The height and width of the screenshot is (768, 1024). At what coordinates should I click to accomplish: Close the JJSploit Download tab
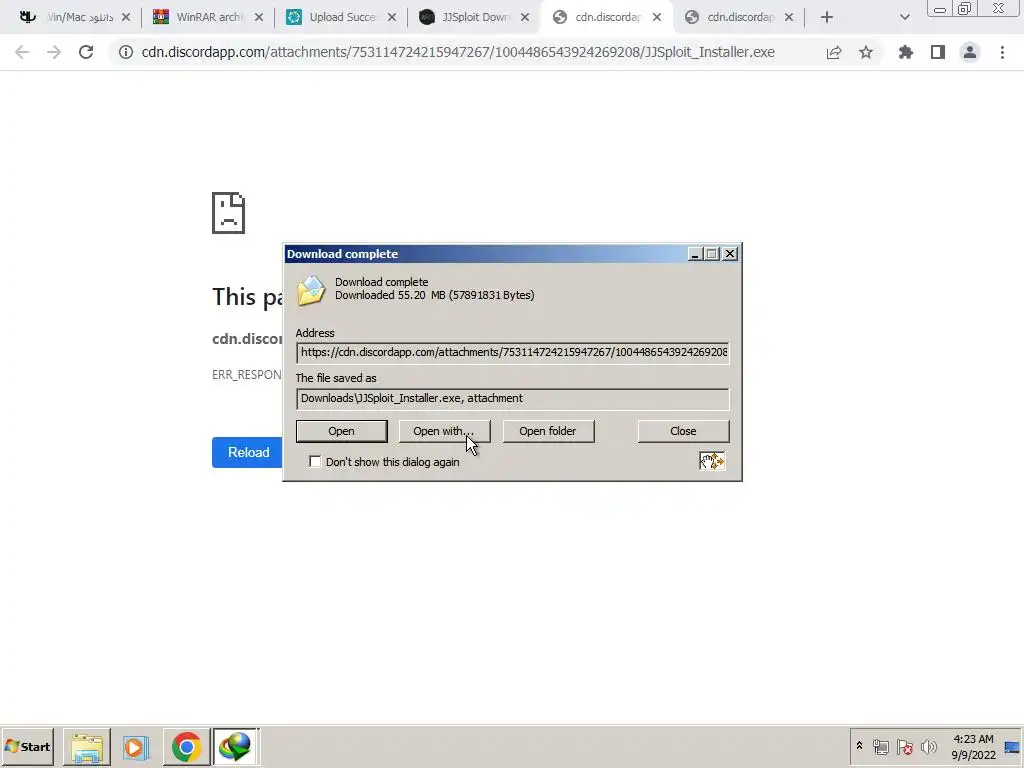coord(525,18)
